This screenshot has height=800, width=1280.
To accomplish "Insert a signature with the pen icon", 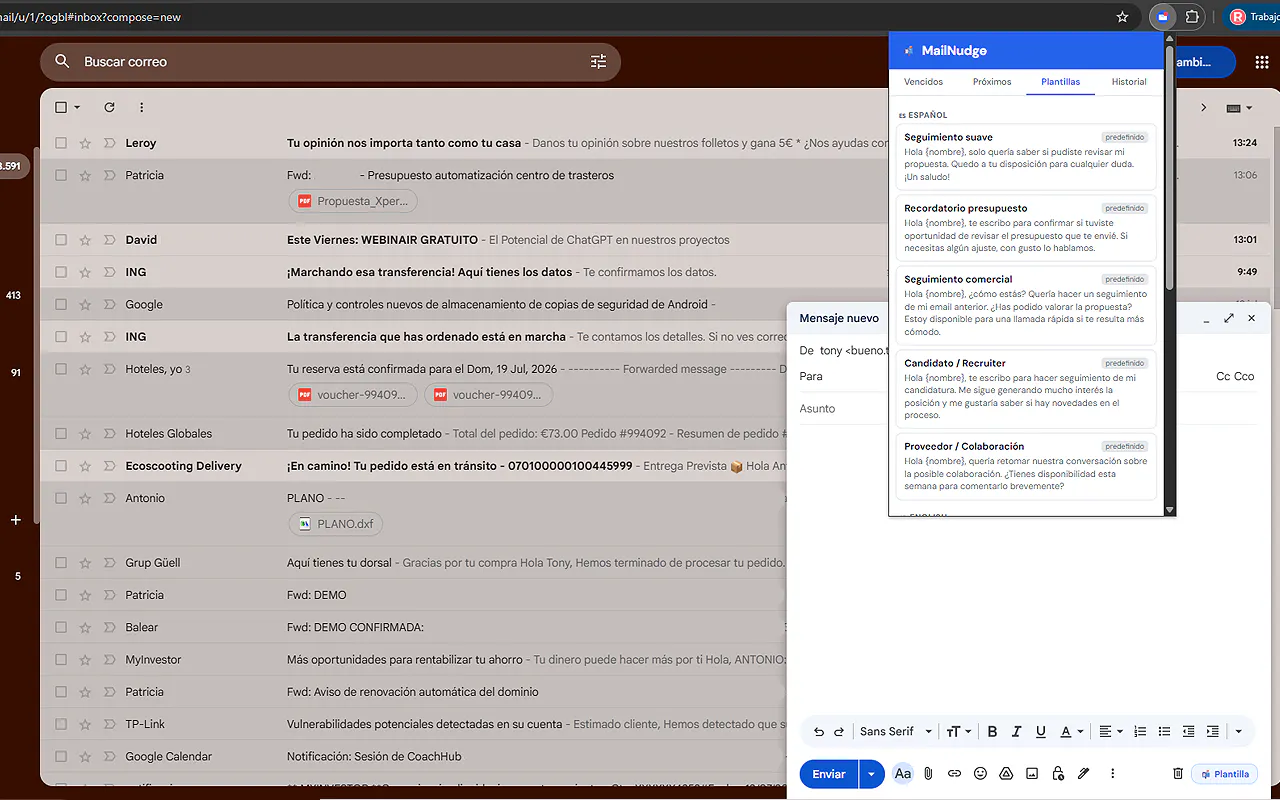I will pyautogui.click(x=1084, y=774).
